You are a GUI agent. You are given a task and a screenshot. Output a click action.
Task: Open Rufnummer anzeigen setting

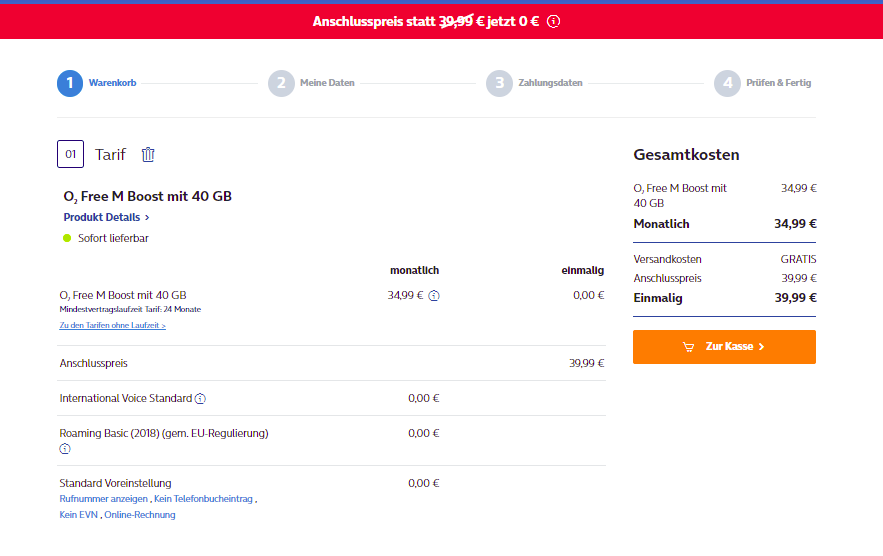(104, 499)
